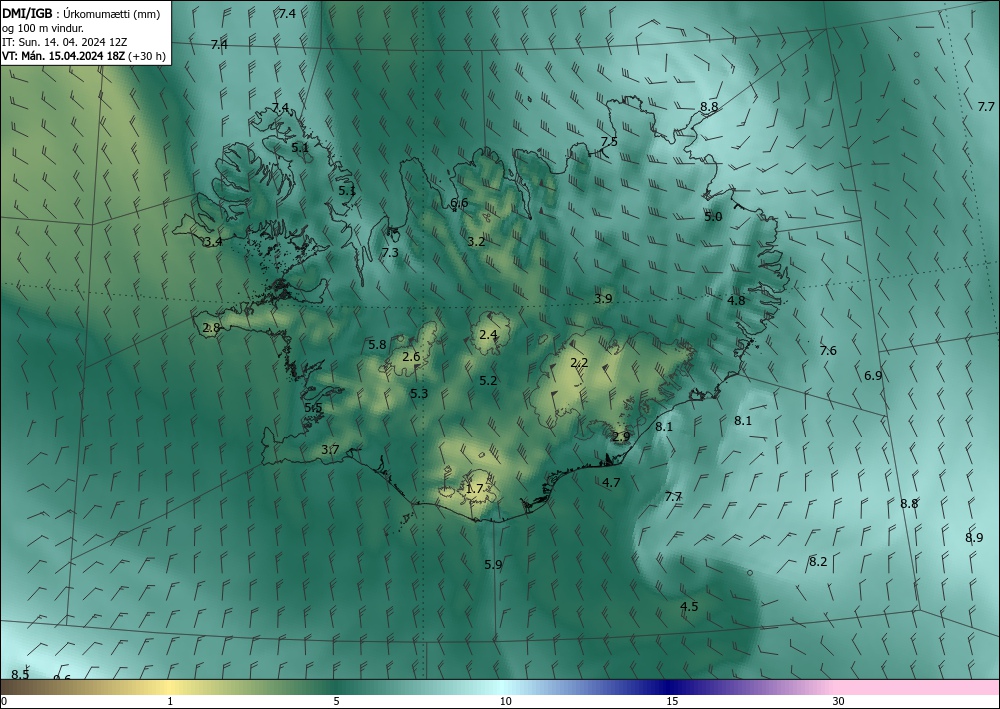This screenshot has height=709, width=1000.
Task: Click the colorbar tick label 0
Action: coord(4,701)
